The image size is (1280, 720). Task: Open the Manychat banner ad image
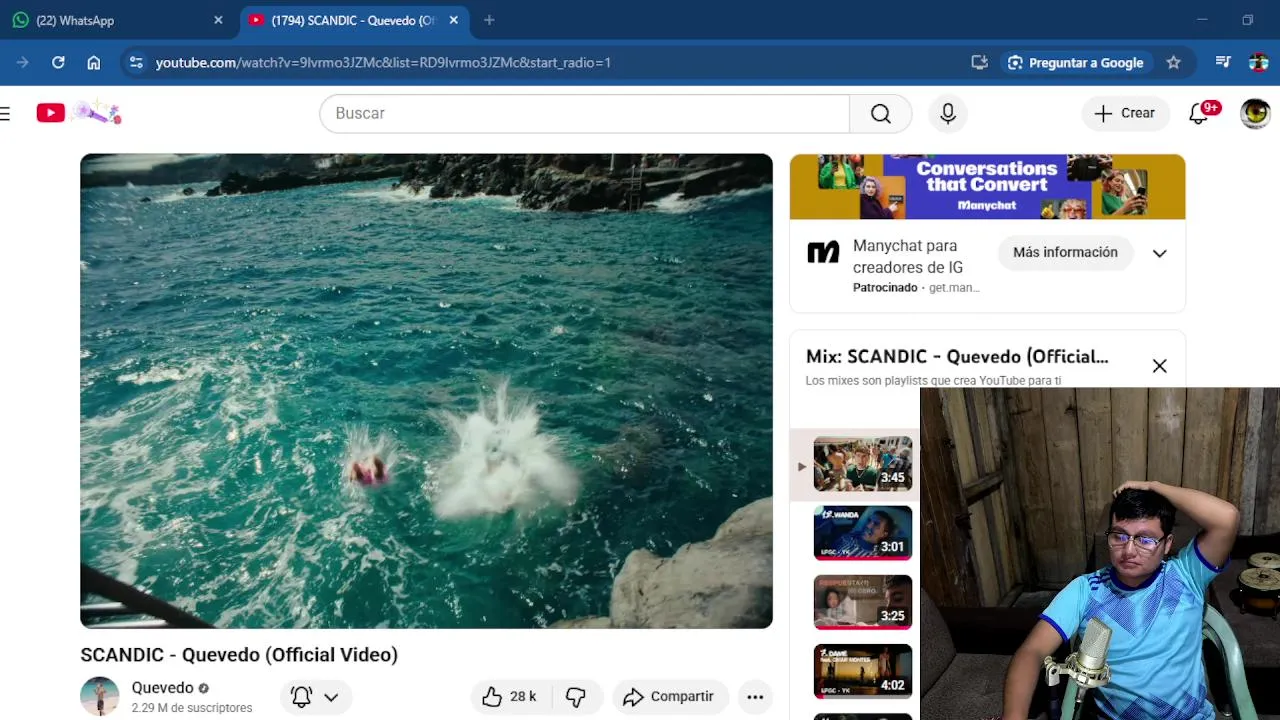pos(987,187)
